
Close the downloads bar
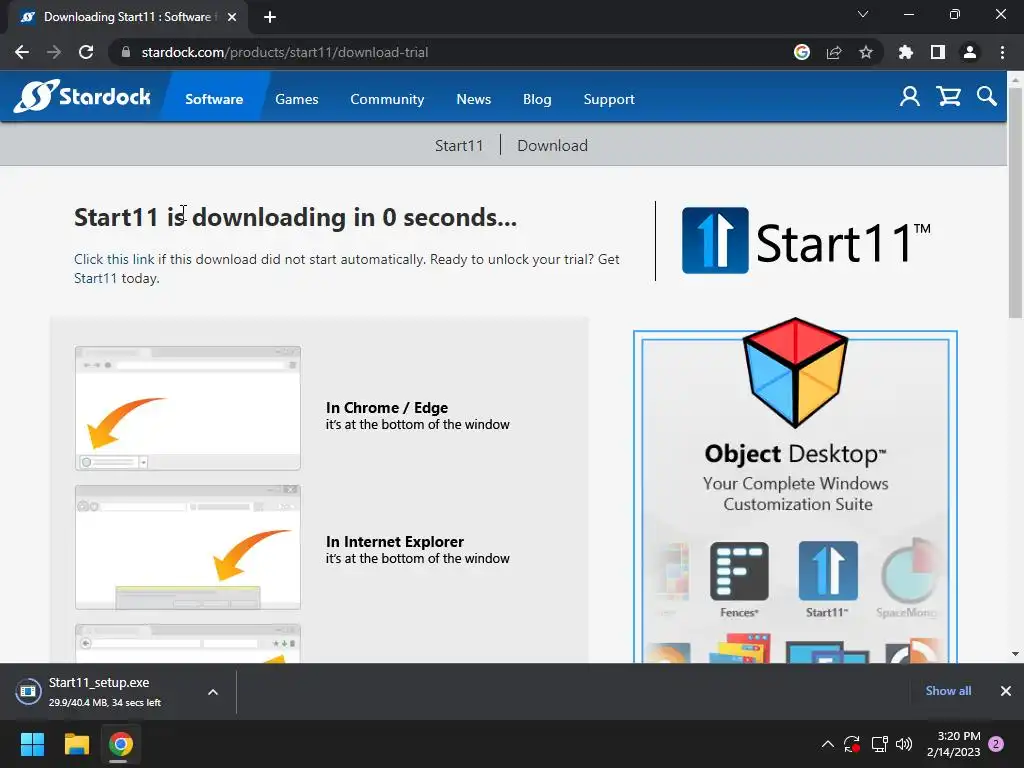tap(1006, 691)
